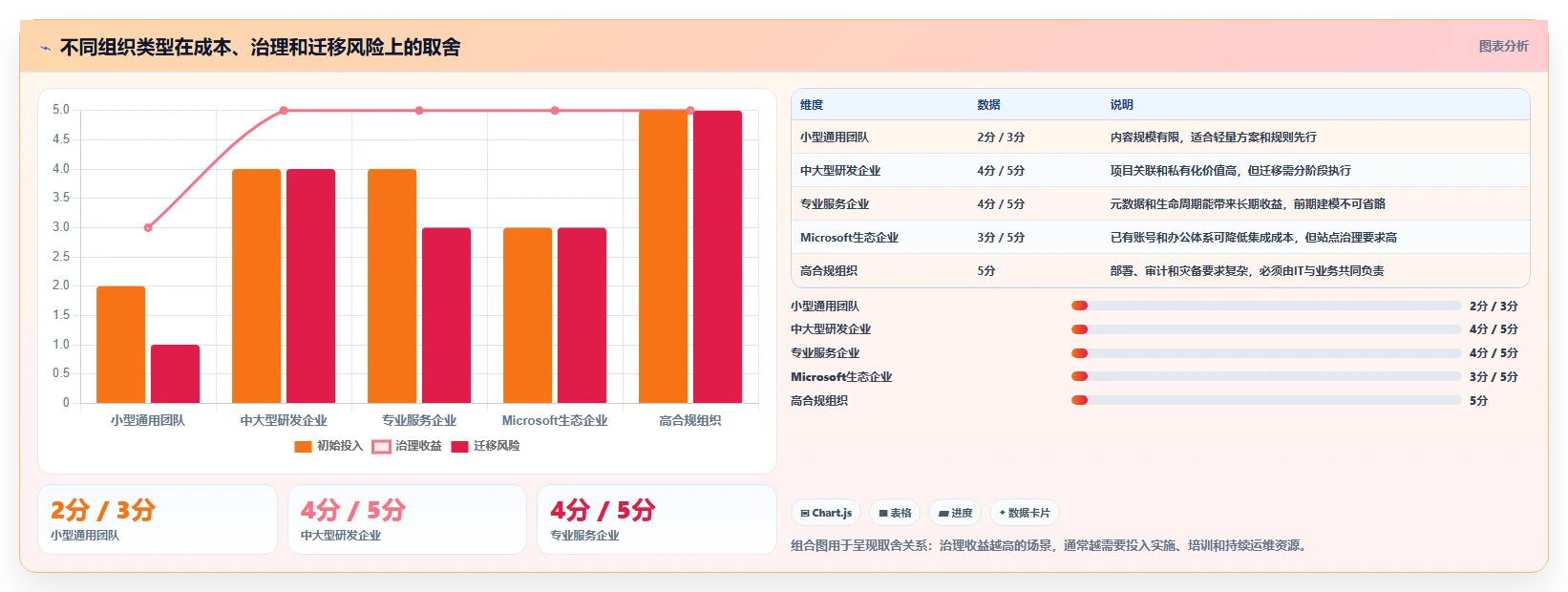Click the 小型通用团队 progress bar

point(1266,306)
